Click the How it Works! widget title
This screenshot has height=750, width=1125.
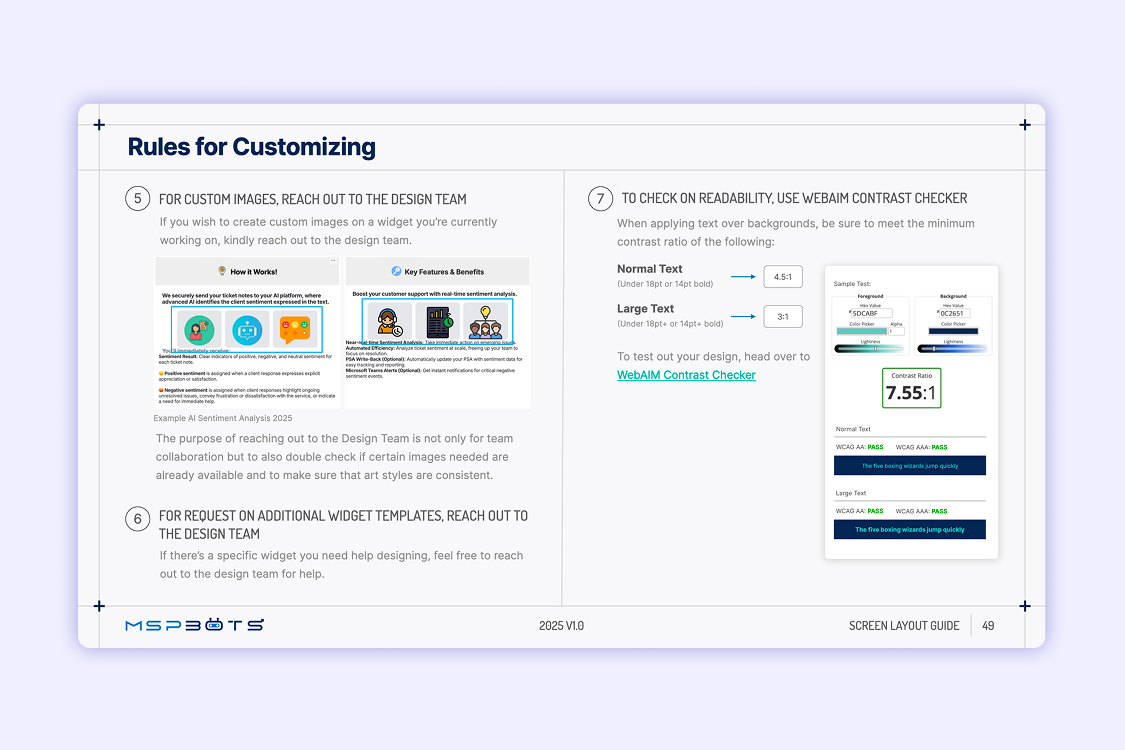[x=253, y=272]
